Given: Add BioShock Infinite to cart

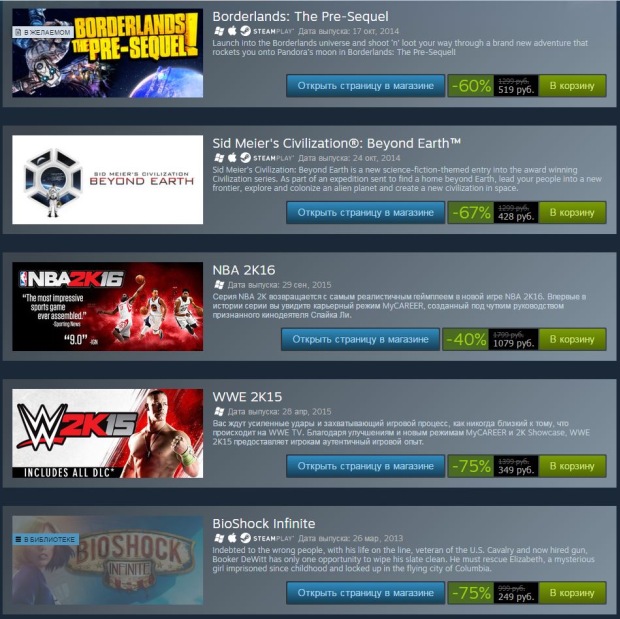Looking at the screenshot, I should [x=572, y=592].
